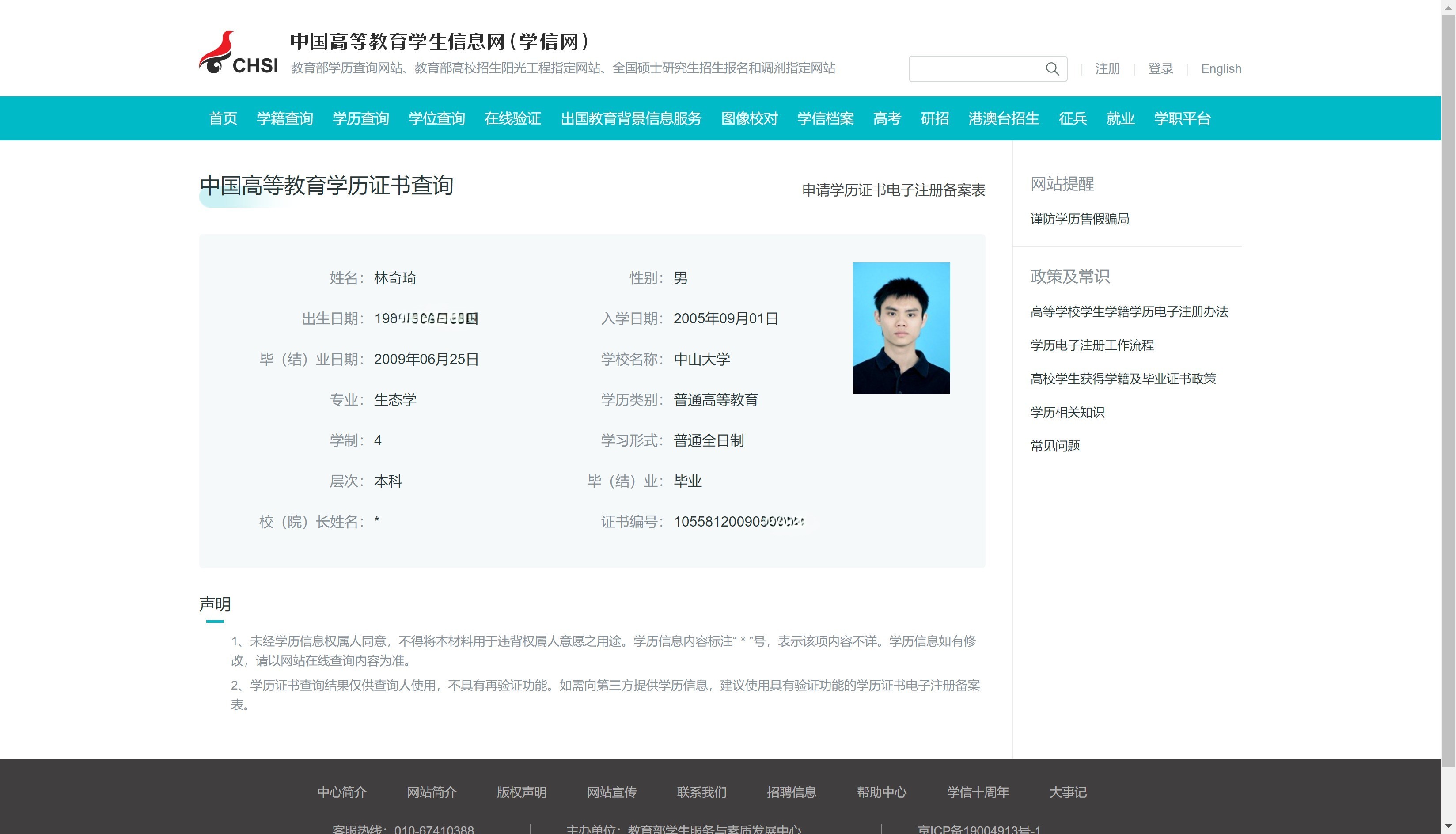Go to 首页 in navigation bar

tap(223, 118)
